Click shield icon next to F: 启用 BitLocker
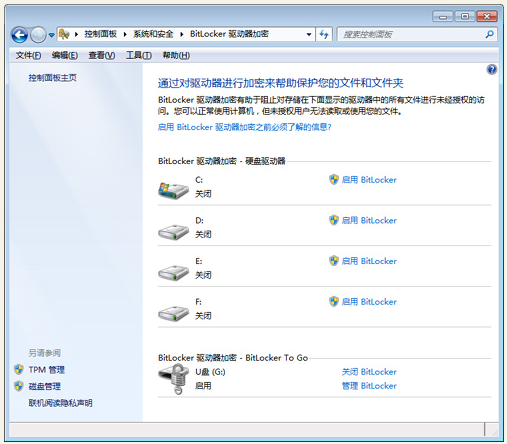Screen dimensions: 507x444 334,301
